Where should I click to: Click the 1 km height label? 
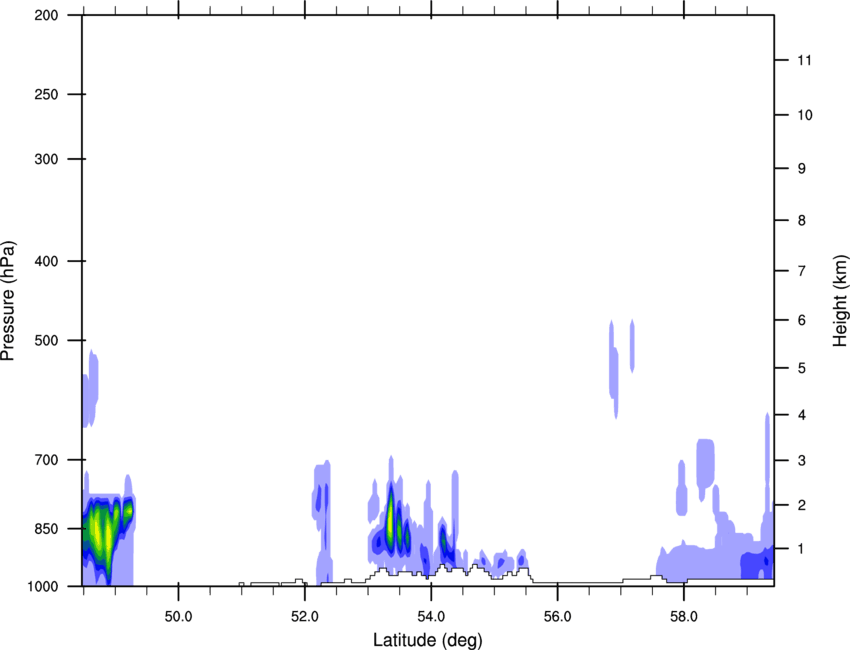pos(802,549)
